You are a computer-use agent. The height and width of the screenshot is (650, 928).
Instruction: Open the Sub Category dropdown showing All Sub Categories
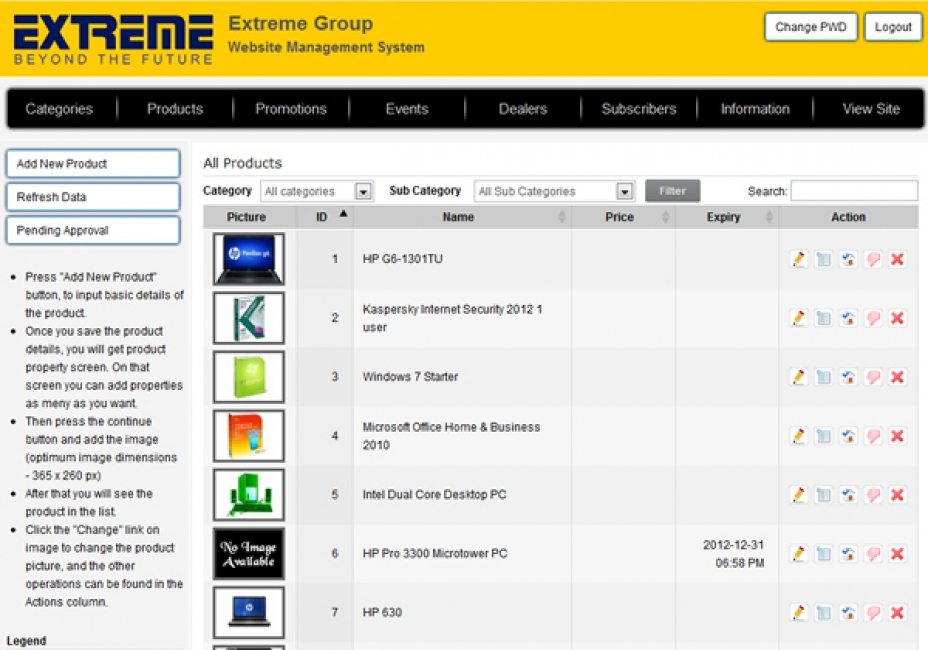coord(555,191)
